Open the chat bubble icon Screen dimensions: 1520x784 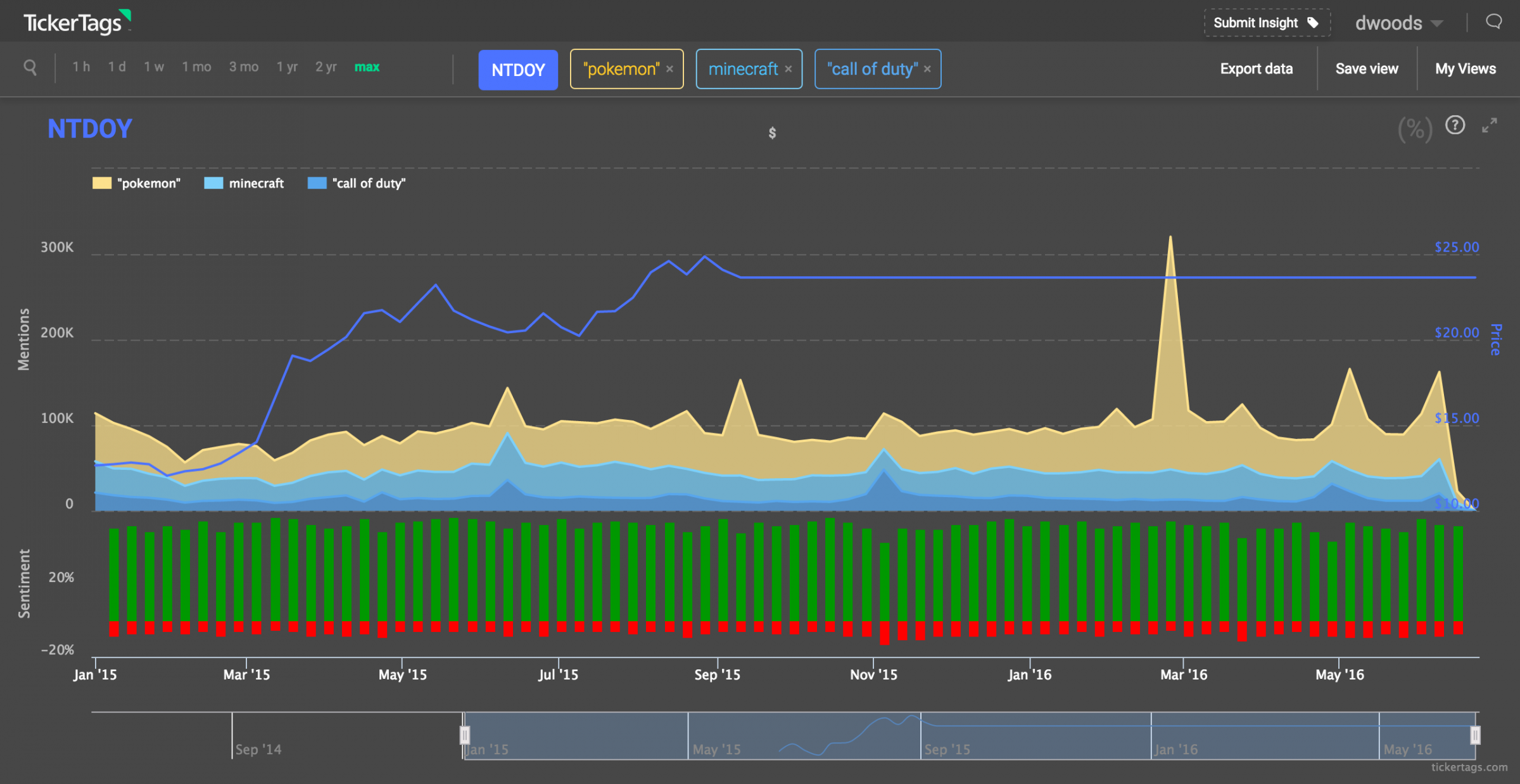point(1494,22)
